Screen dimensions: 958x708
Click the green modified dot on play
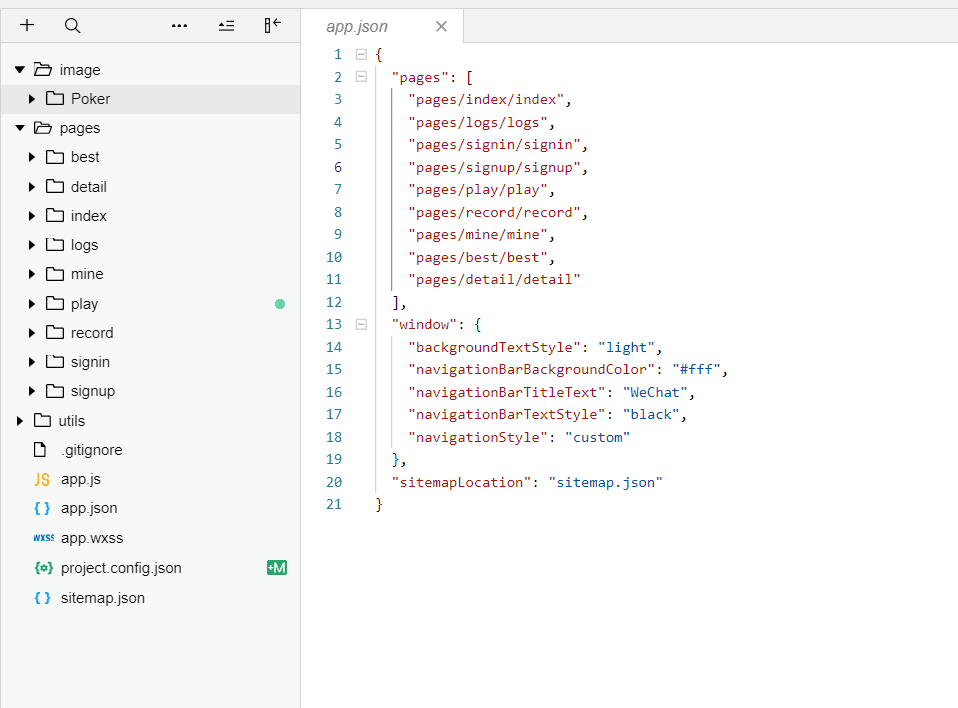point(280,304)
